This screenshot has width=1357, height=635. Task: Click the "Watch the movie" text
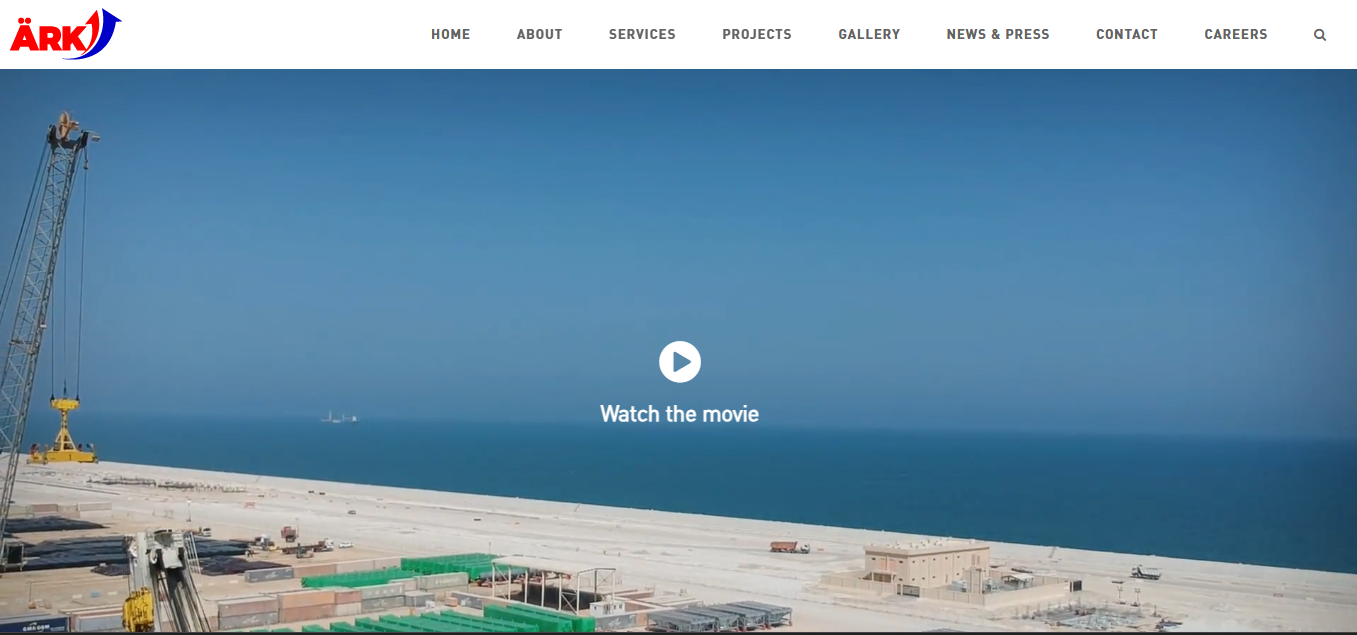(x=679, y=414)
